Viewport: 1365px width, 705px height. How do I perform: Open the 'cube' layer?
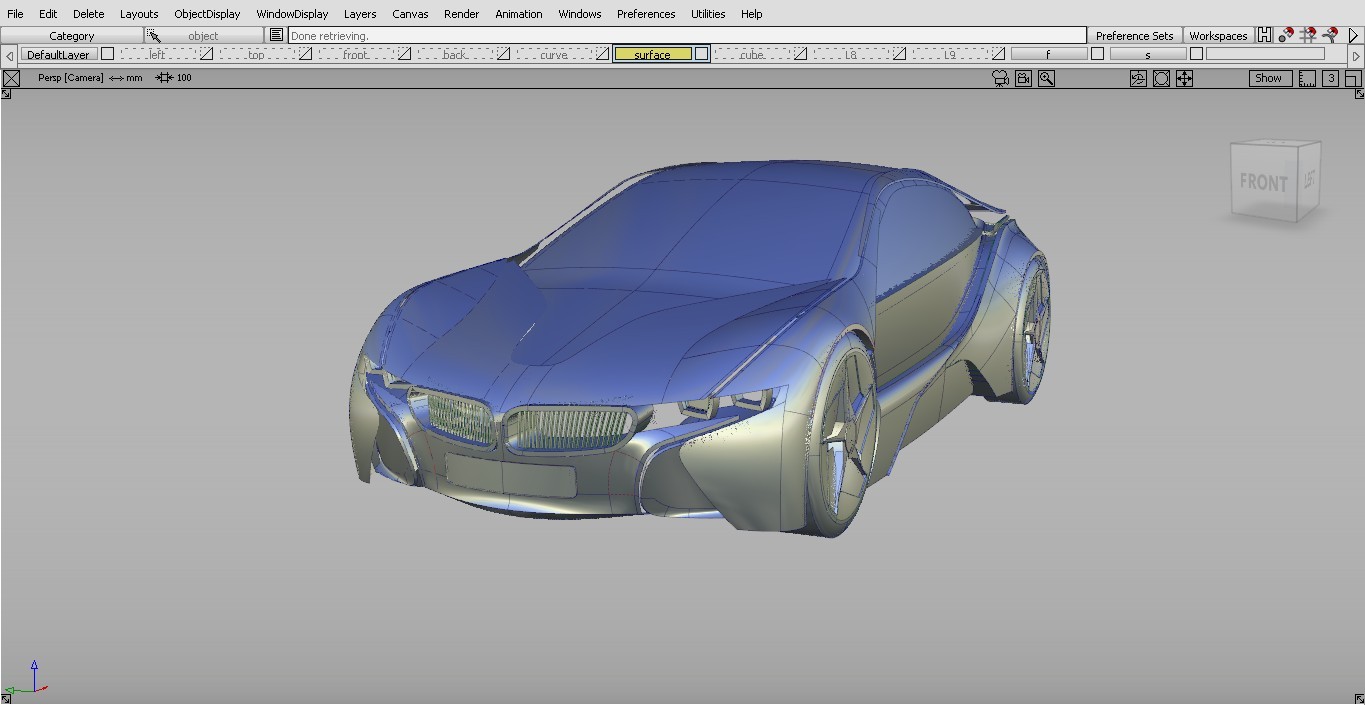tap(751, 54)
